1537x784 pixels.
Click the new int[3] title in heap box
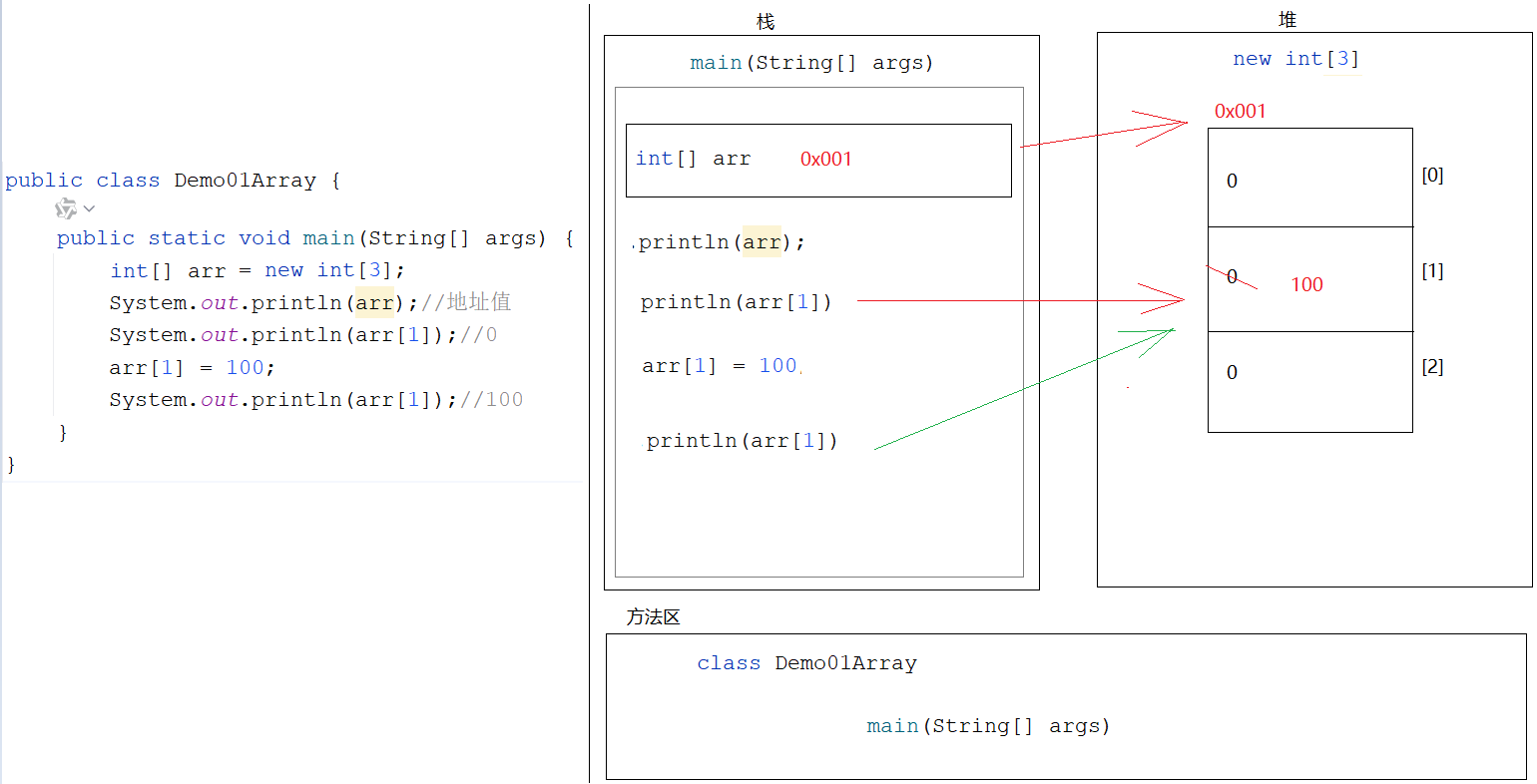click(x=1295, y=59)
